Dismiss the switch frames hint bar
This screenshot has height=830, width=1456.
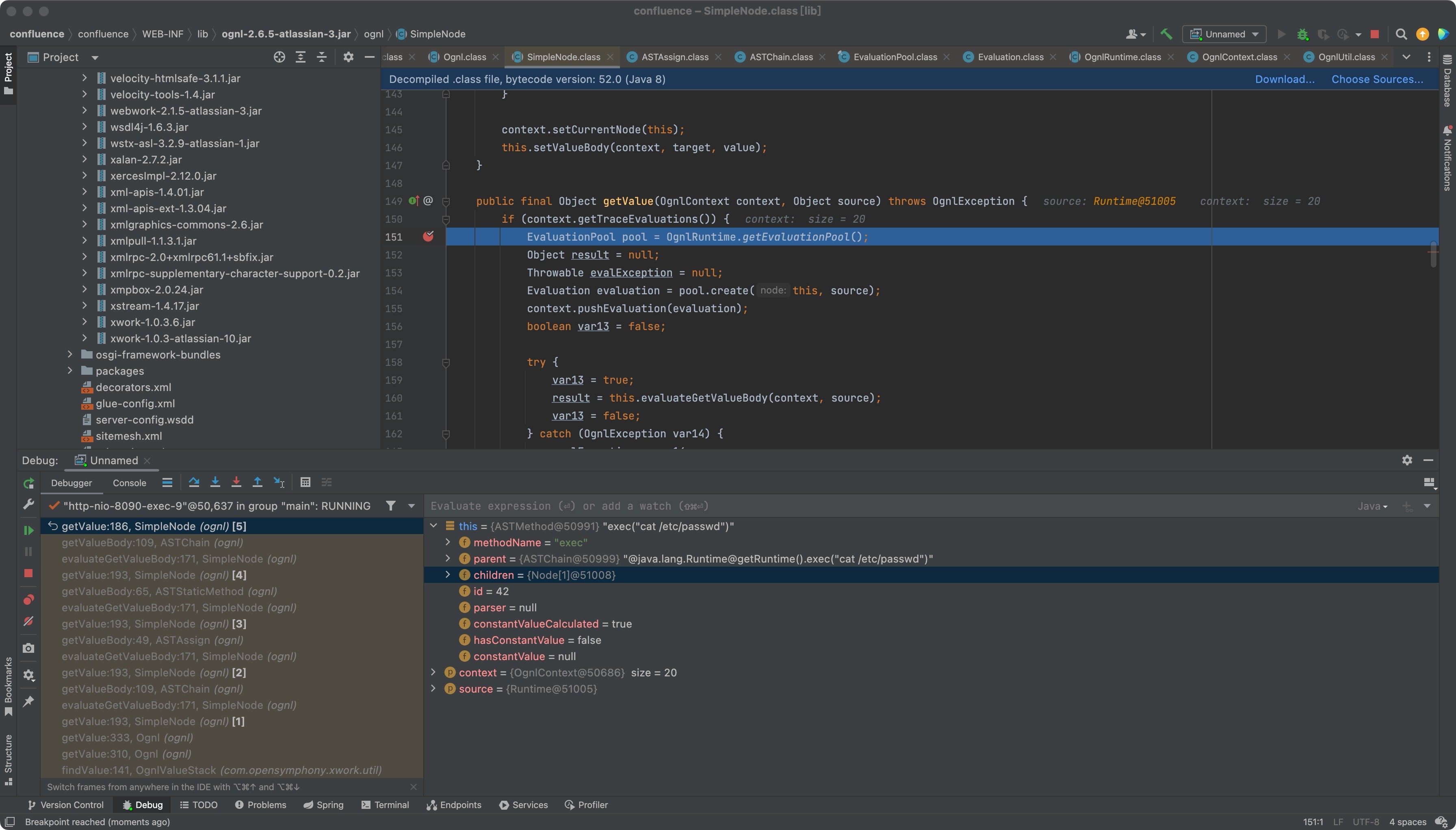coord(414,787)
